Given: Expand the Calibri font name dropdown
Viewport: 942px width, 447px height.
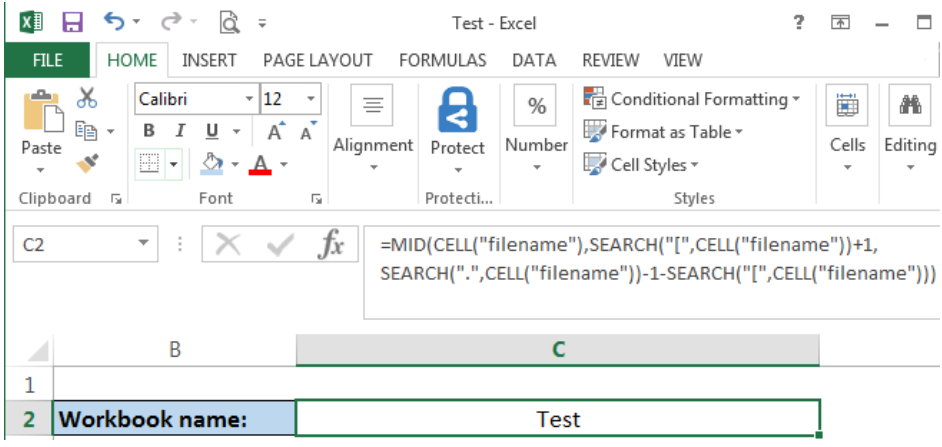Looking at the screenshot, I should tap(249, 99).
